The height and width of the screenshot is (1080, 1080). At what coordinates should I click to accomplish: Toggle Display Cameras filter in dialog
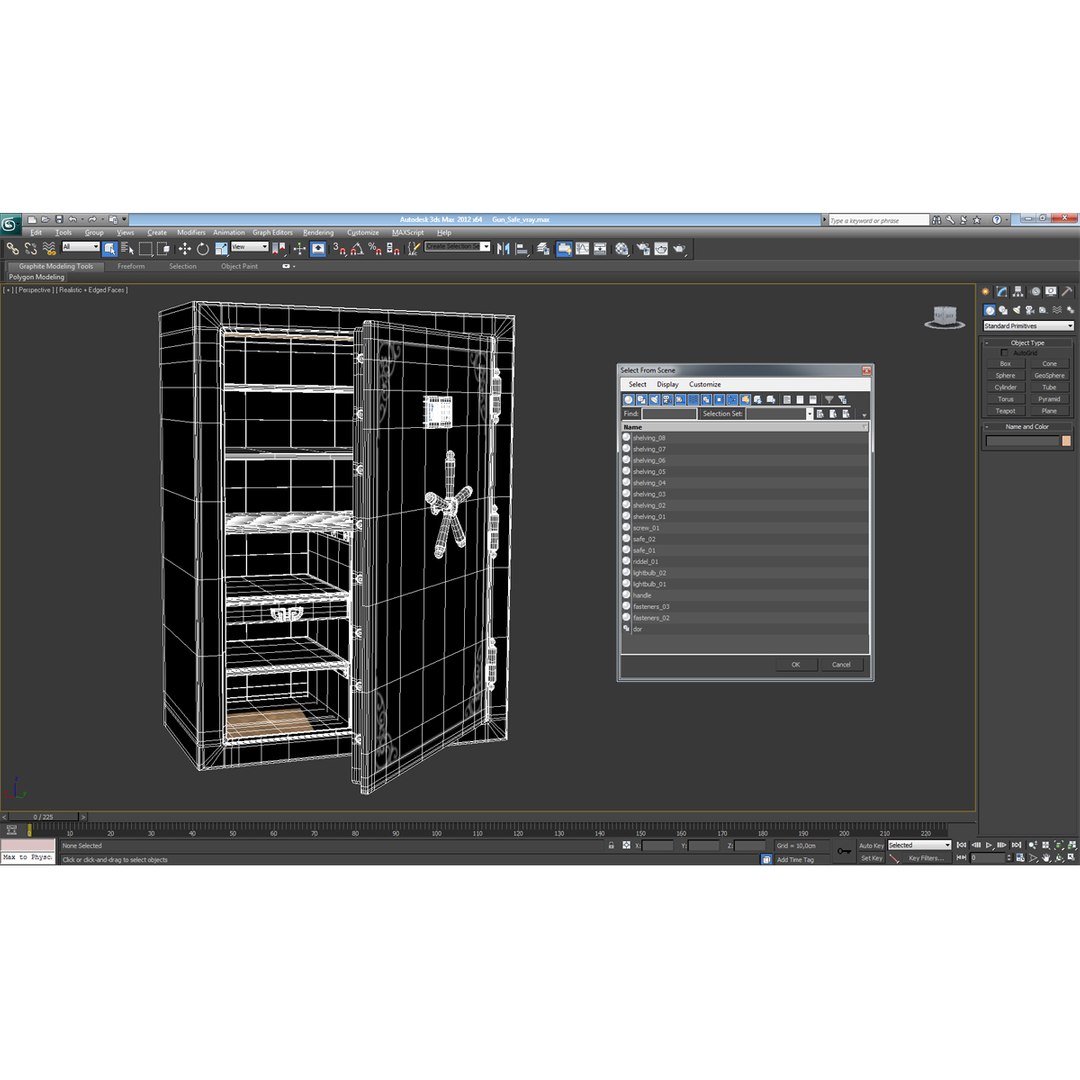point(667,399)
